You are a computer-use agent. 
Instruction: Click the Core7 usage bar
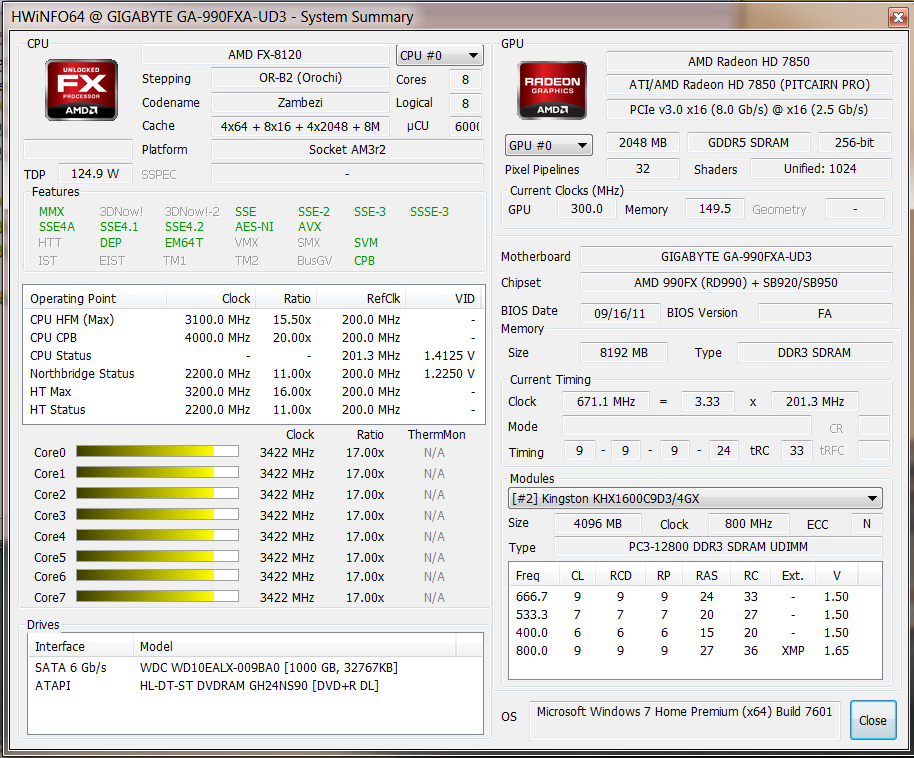[157, 596]
